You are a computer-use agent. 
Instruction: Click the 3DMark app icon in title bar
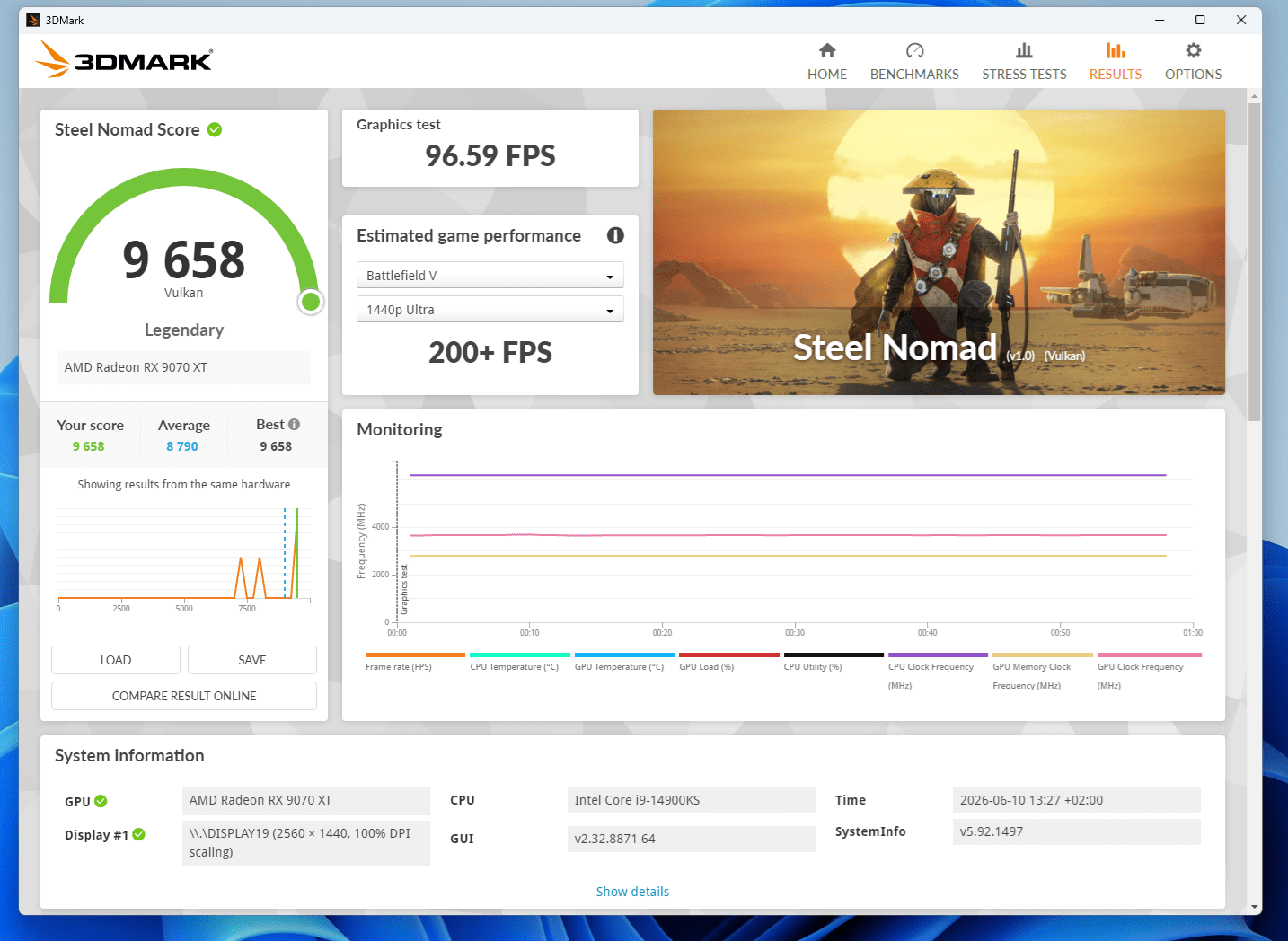point(33,20)
